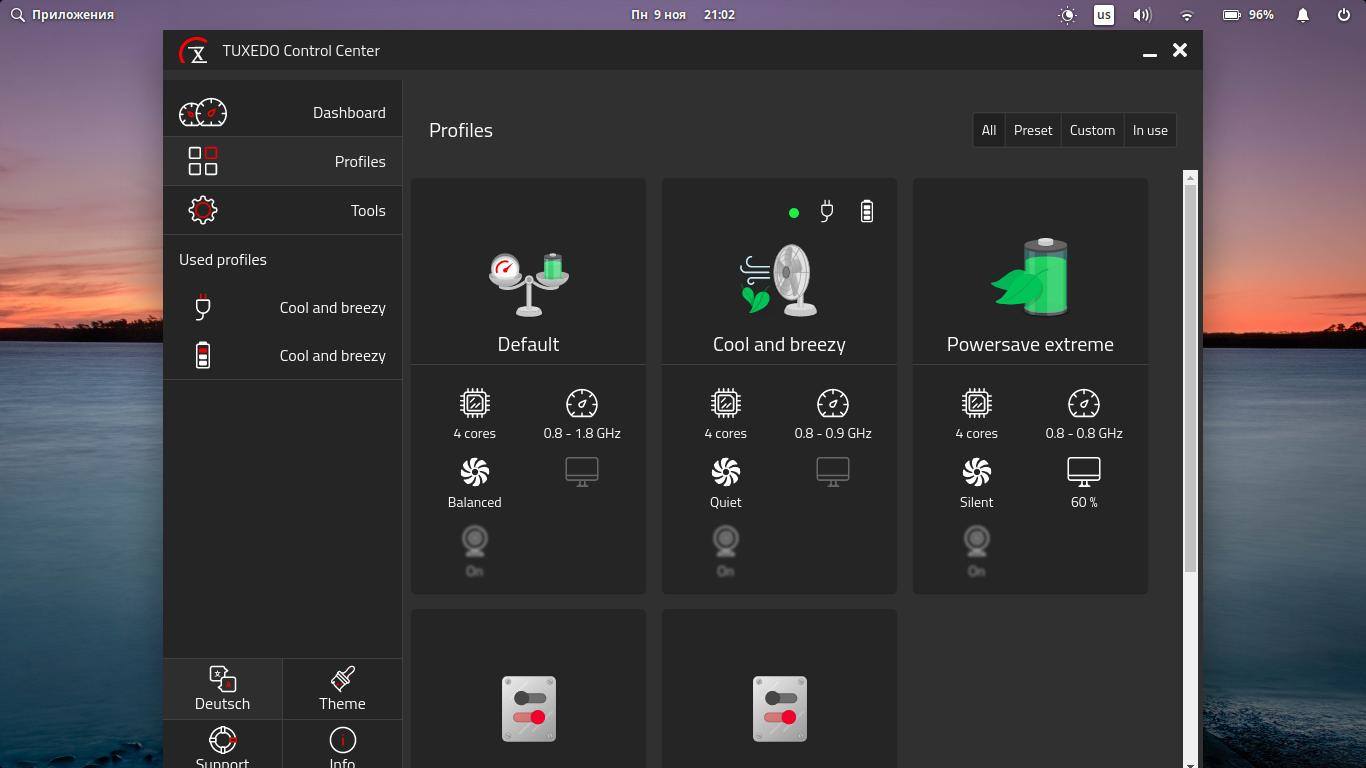The image size is (1366, 768).
Task: Select the Powersave extreme profile title
Action: (1030, 344)
